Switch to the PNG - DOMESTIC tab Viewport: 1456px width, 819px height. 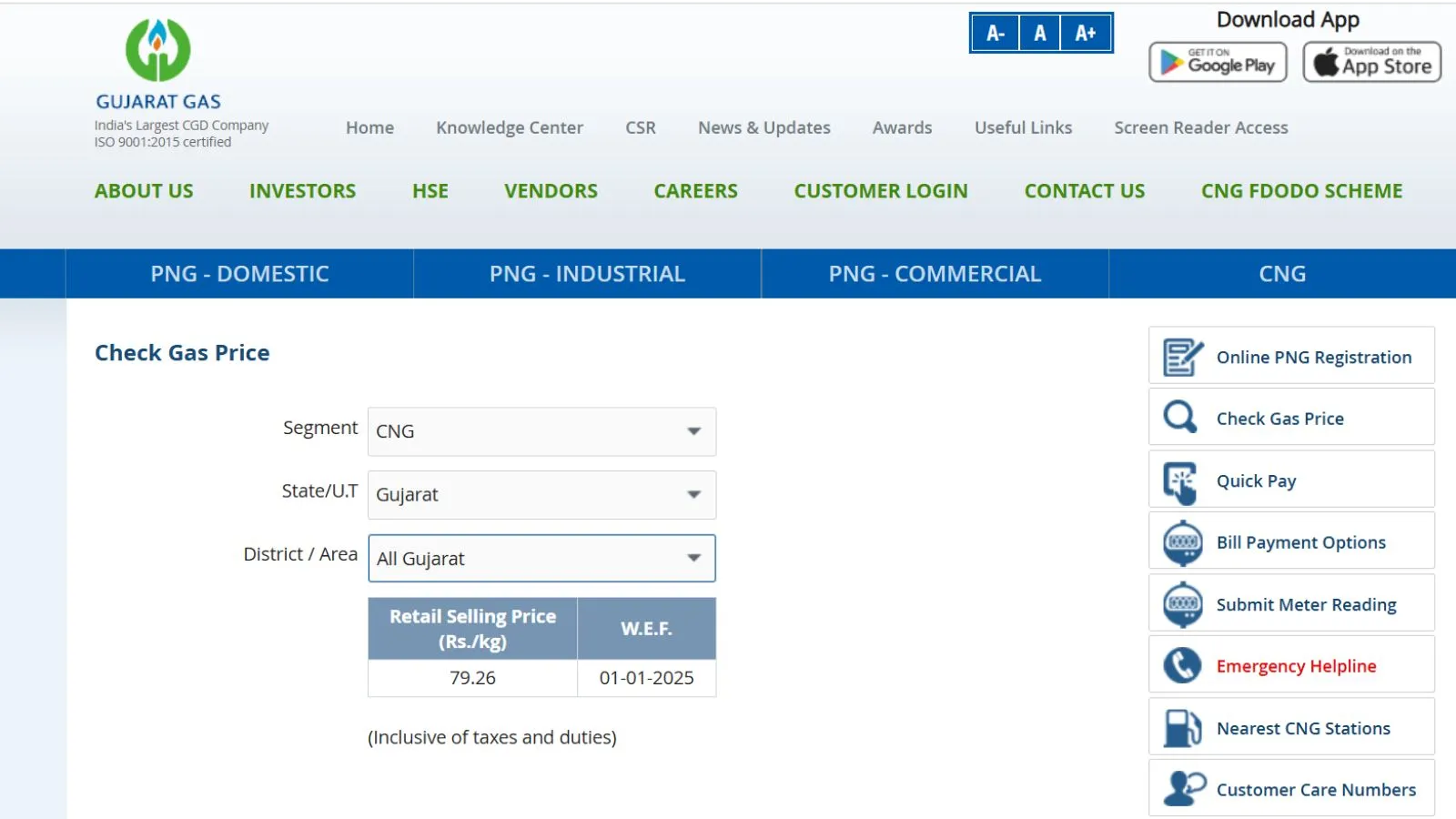click(239, 273)
